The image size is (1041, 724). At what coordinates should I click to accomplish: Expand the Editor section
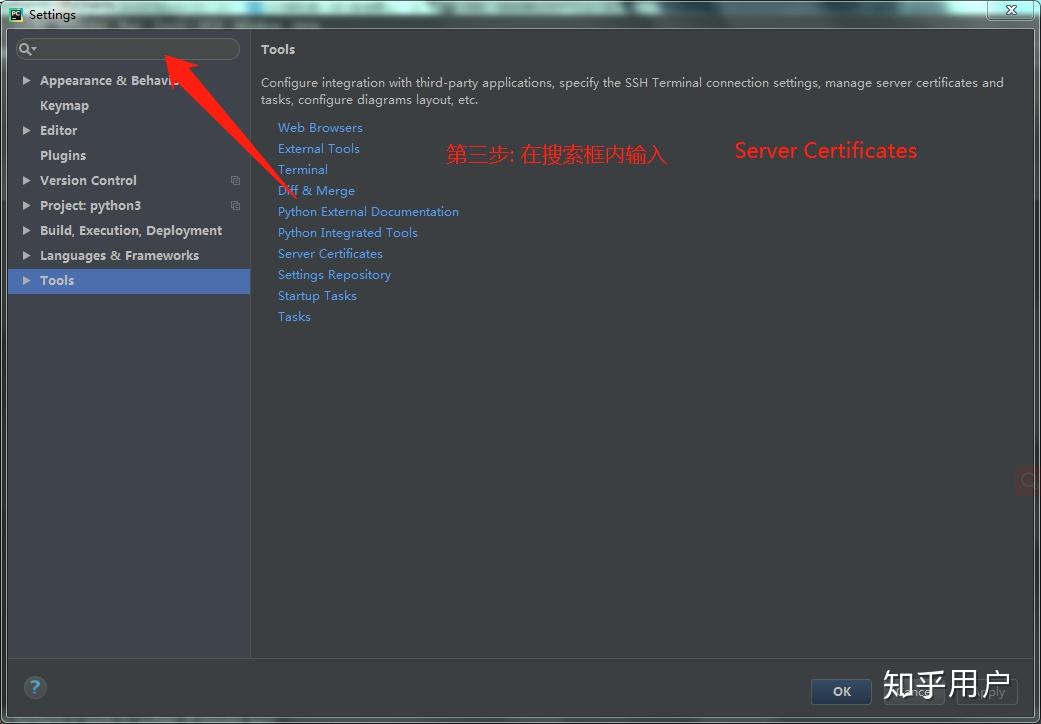coord(25,130)
